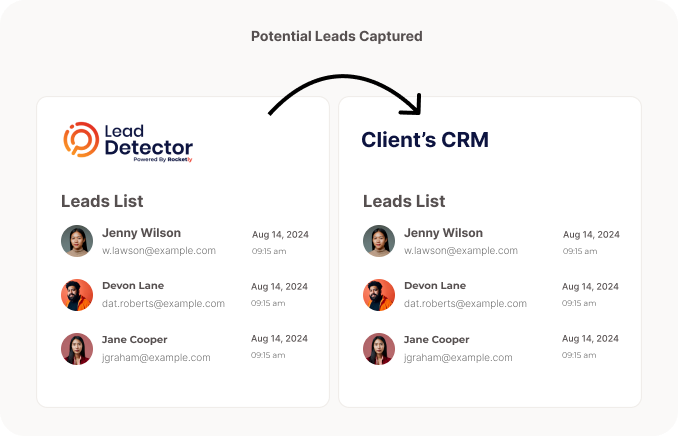Click Jenny Wilson's avatar in Client's CRM list

click(x=379, y=241)
